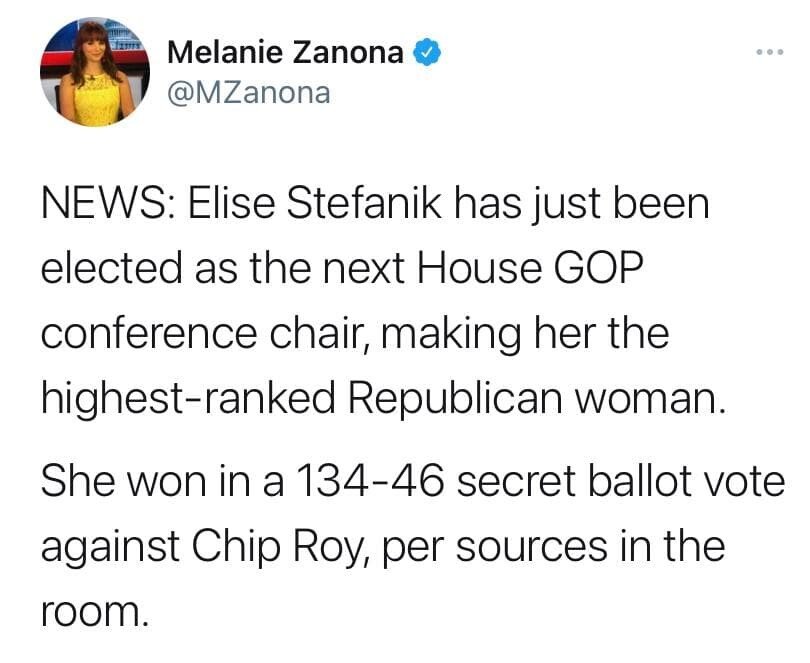Click the phrase secret ballot vote
Screen dimensions: 810x663
pyautogui.click(x=622, y=484)
